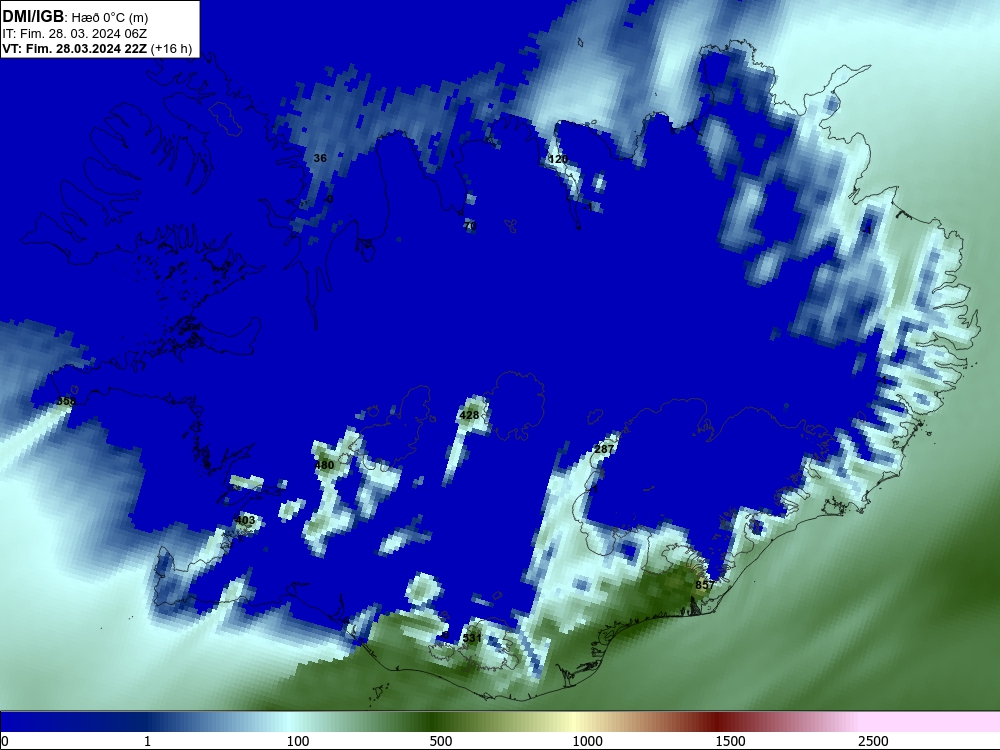Screen dimensions: 1000x750
Task: Click the 126 value on the north coast
Action: 558,159
